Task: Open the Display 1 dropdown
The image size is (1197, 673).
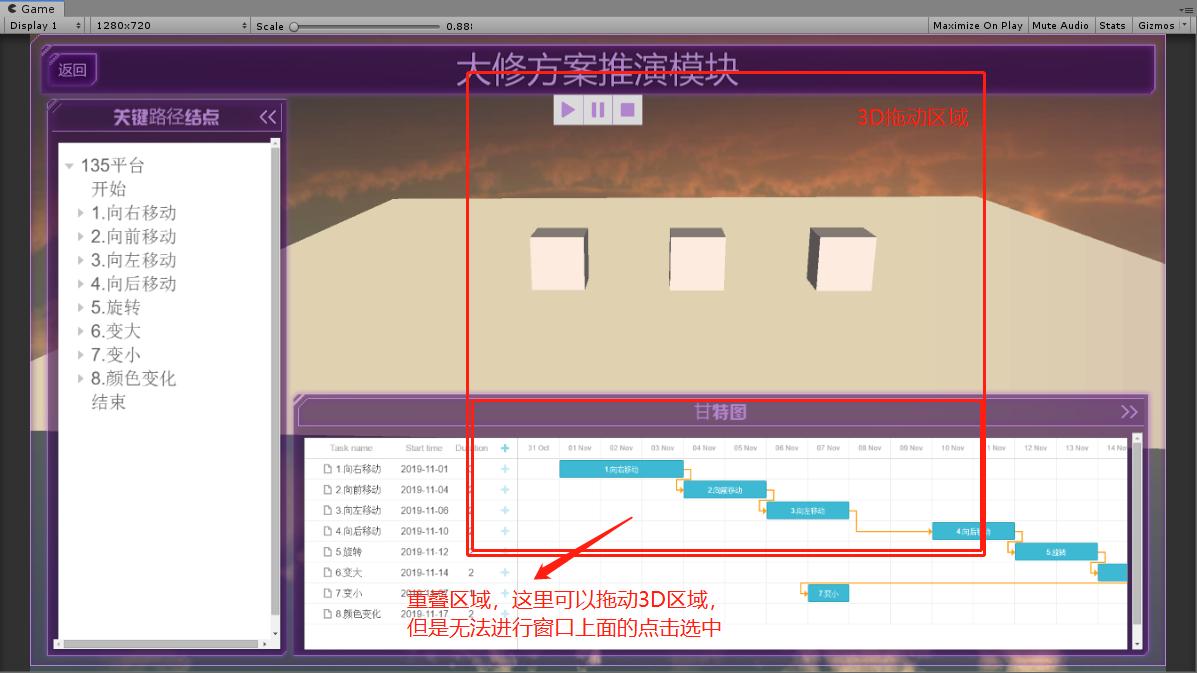Action: pyautogui.click(x=44, y=25)
